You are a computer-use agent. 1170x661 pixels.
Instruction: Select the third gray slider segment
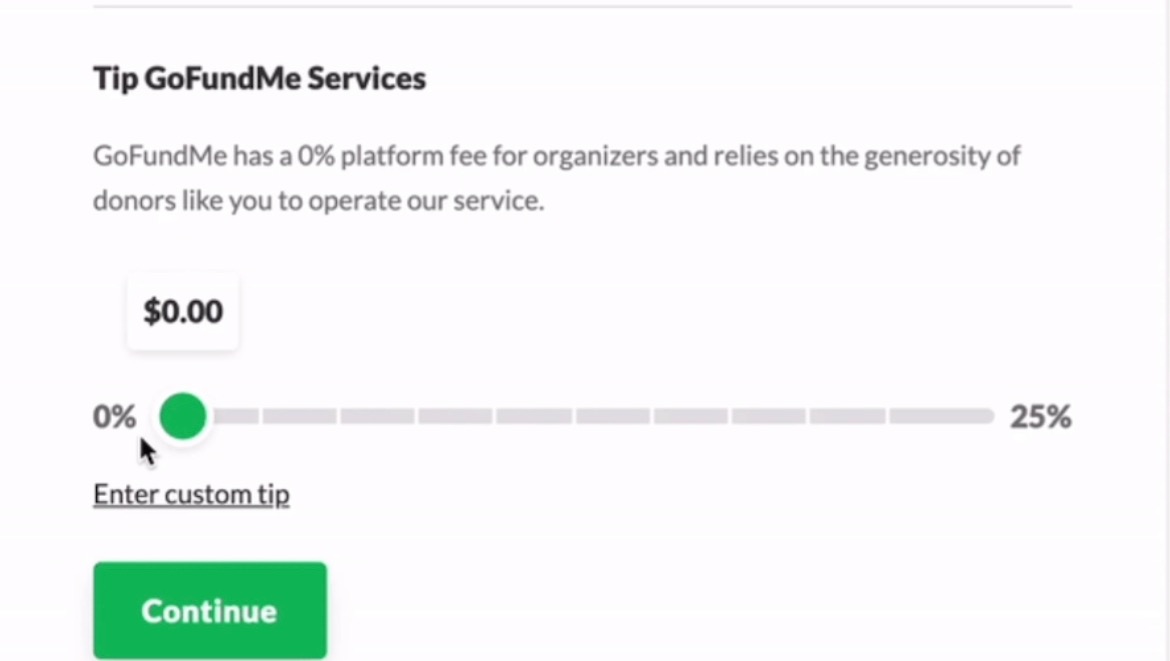pyautogui.click(x=377, y=416)
